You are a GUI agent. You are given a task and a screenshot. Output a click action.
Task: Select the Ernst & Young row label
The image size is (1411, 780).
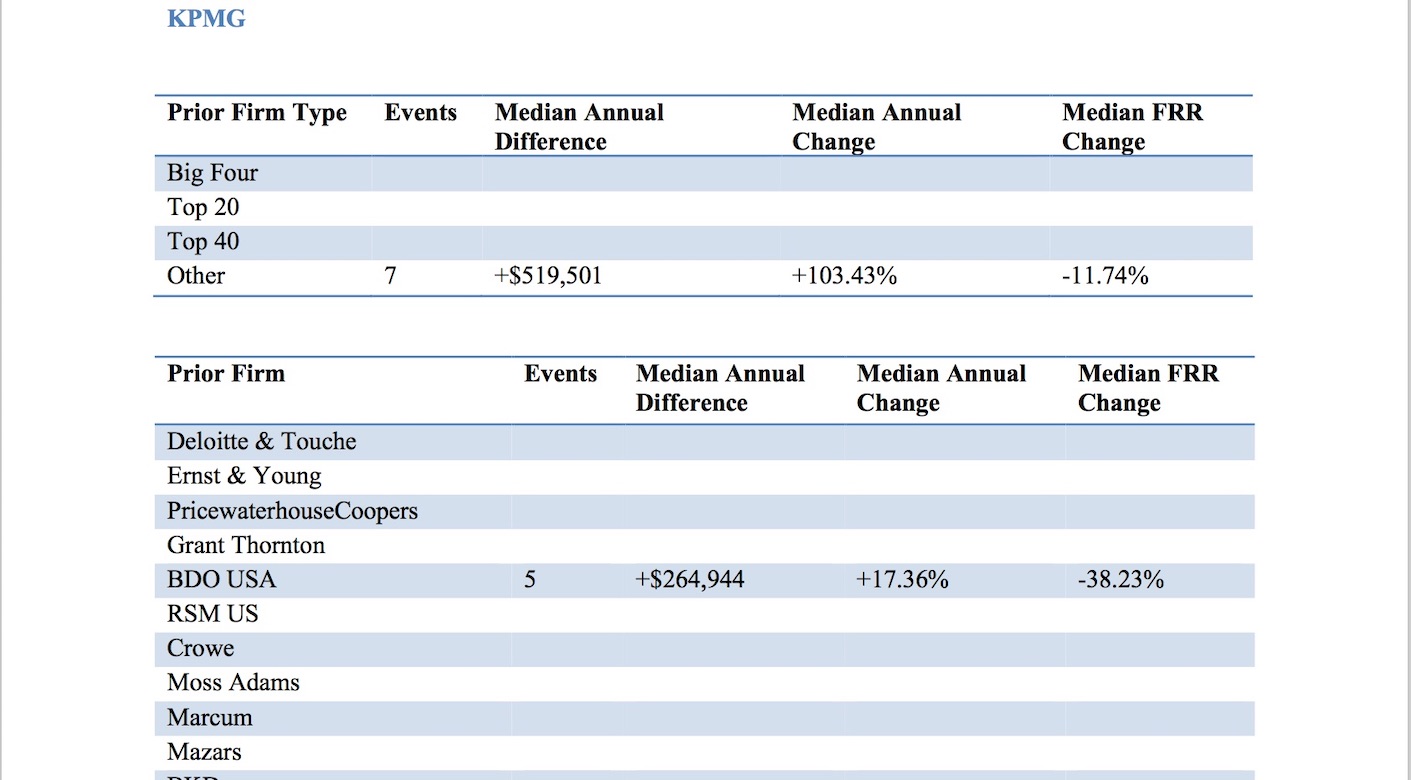pyautogui.click(x=244, y=476)
